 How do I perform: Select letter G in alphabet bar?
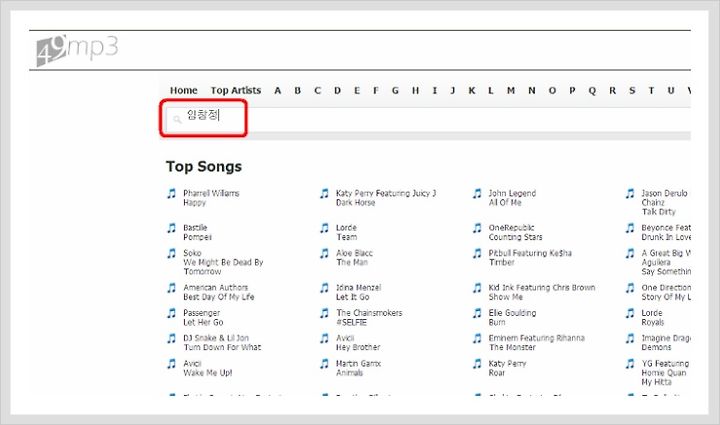point(395,90)
